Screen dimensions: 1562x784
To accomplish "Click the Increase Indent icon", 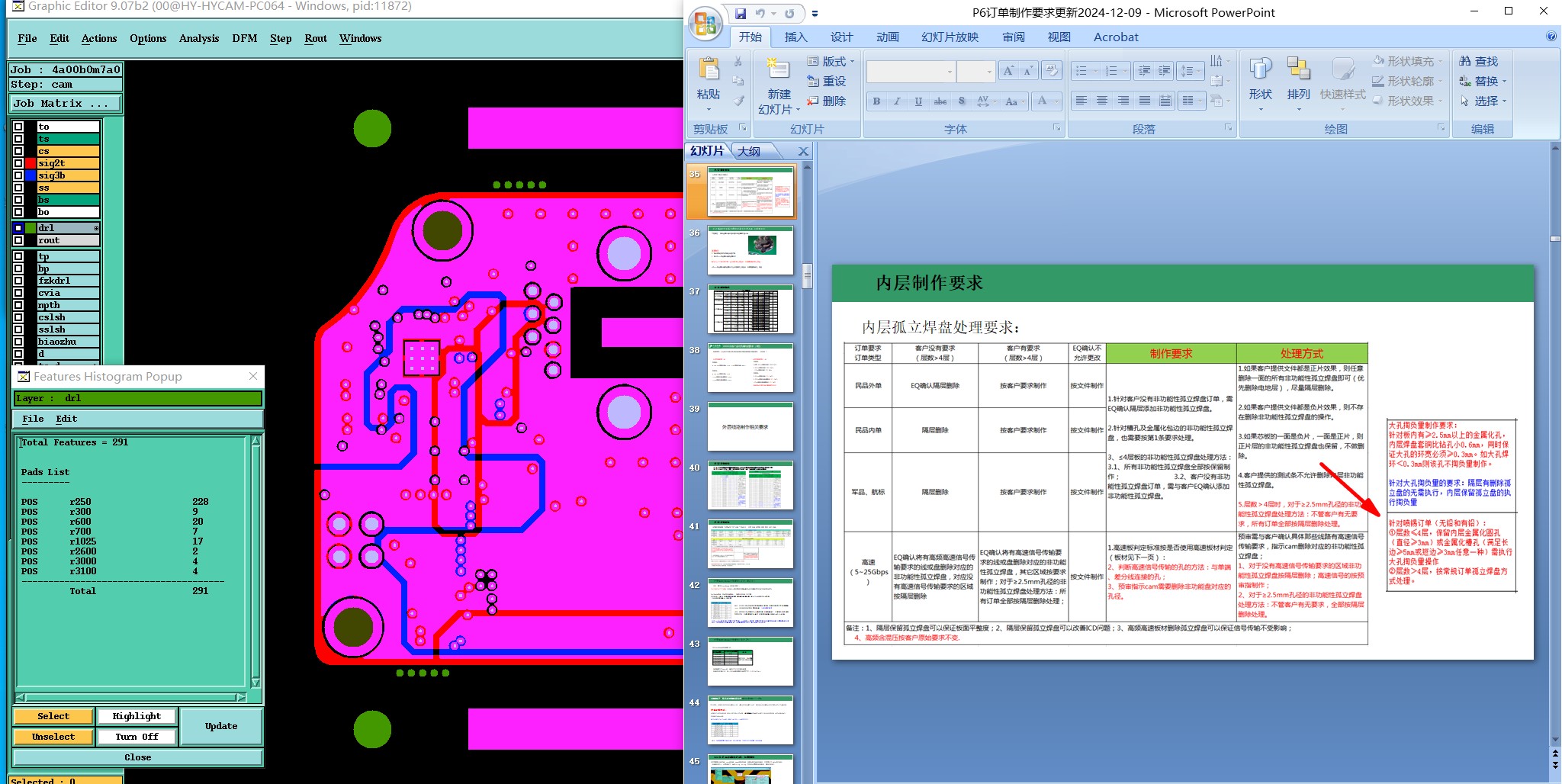I will [1165, 71].
